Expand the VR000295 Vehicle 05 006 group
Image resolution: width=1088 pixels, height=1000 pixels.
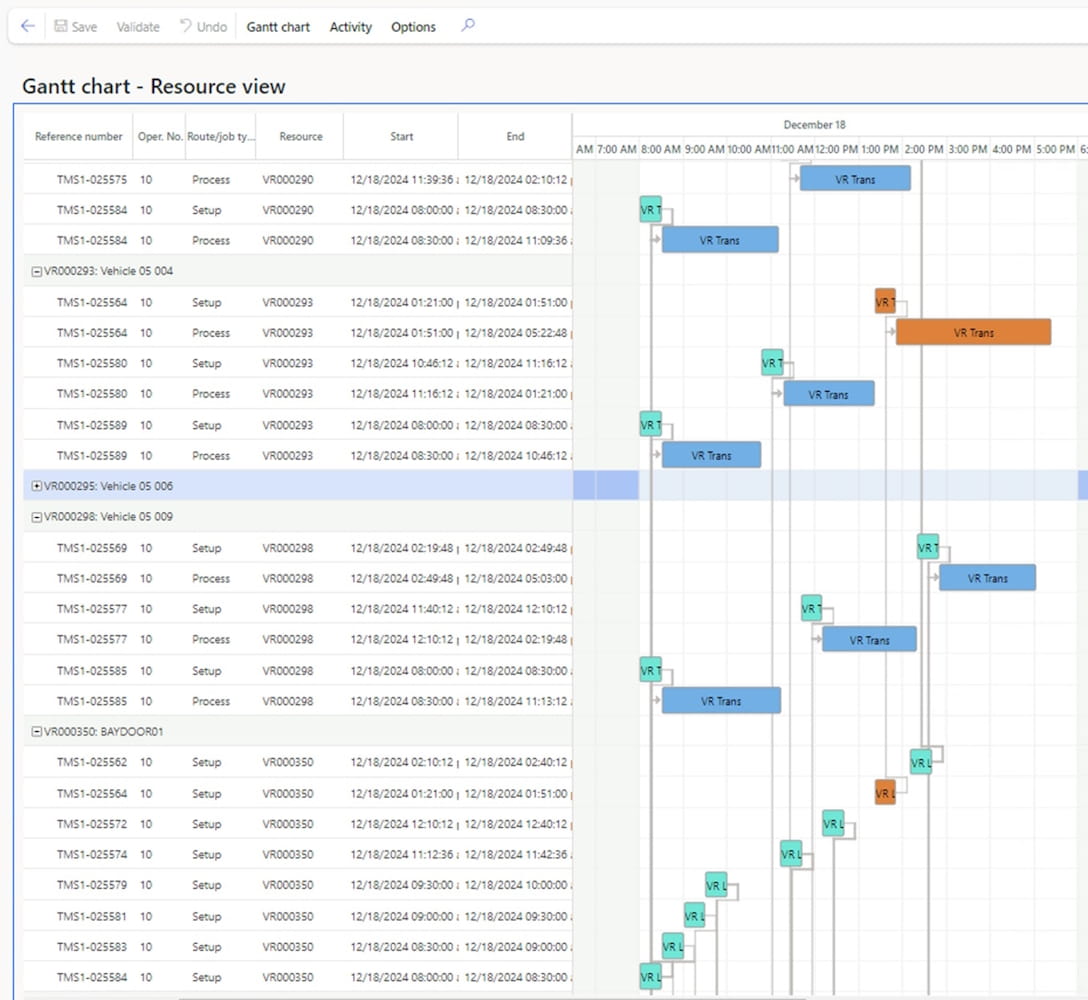(x=37, y=486)
